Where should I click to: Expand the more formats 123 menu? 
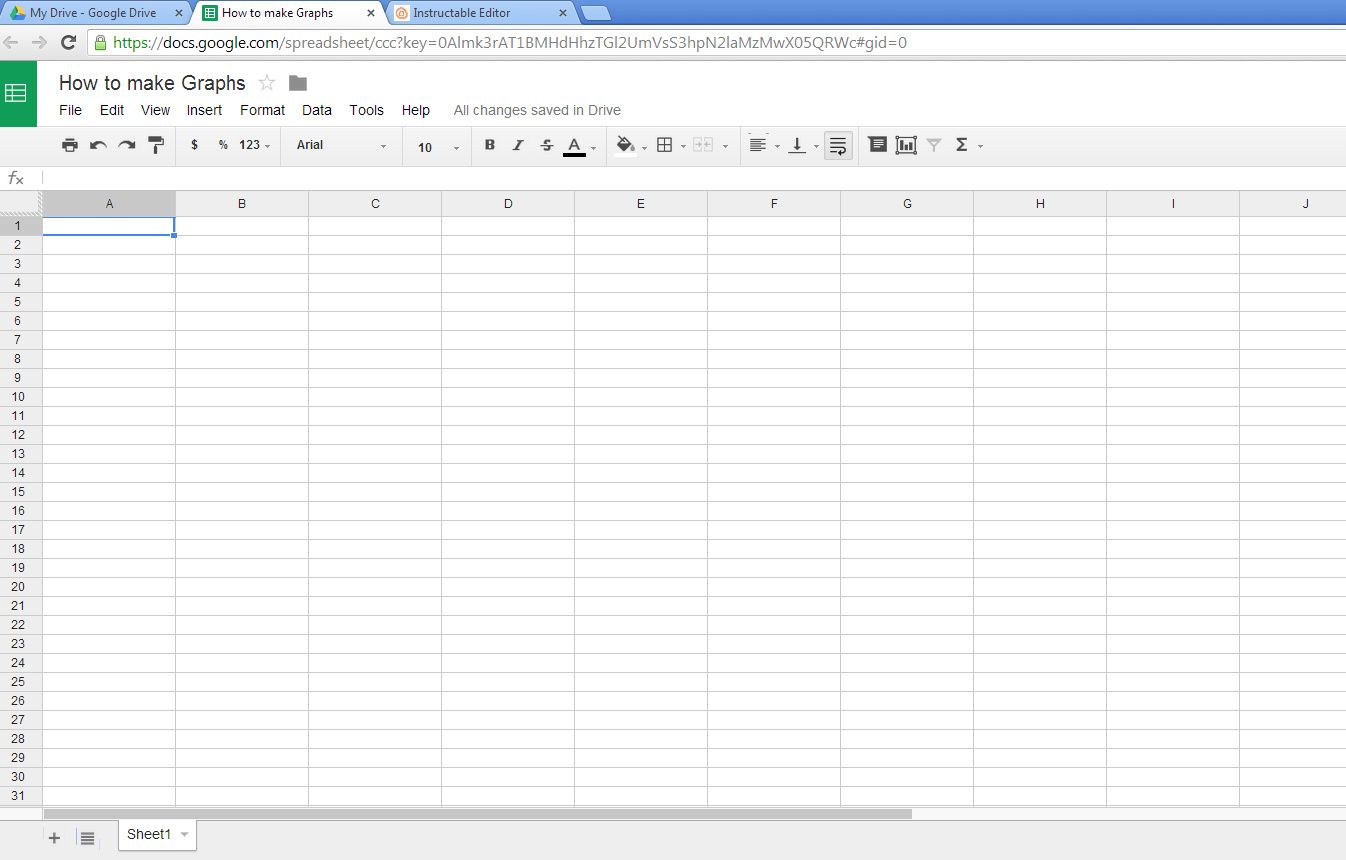point(247,145)
